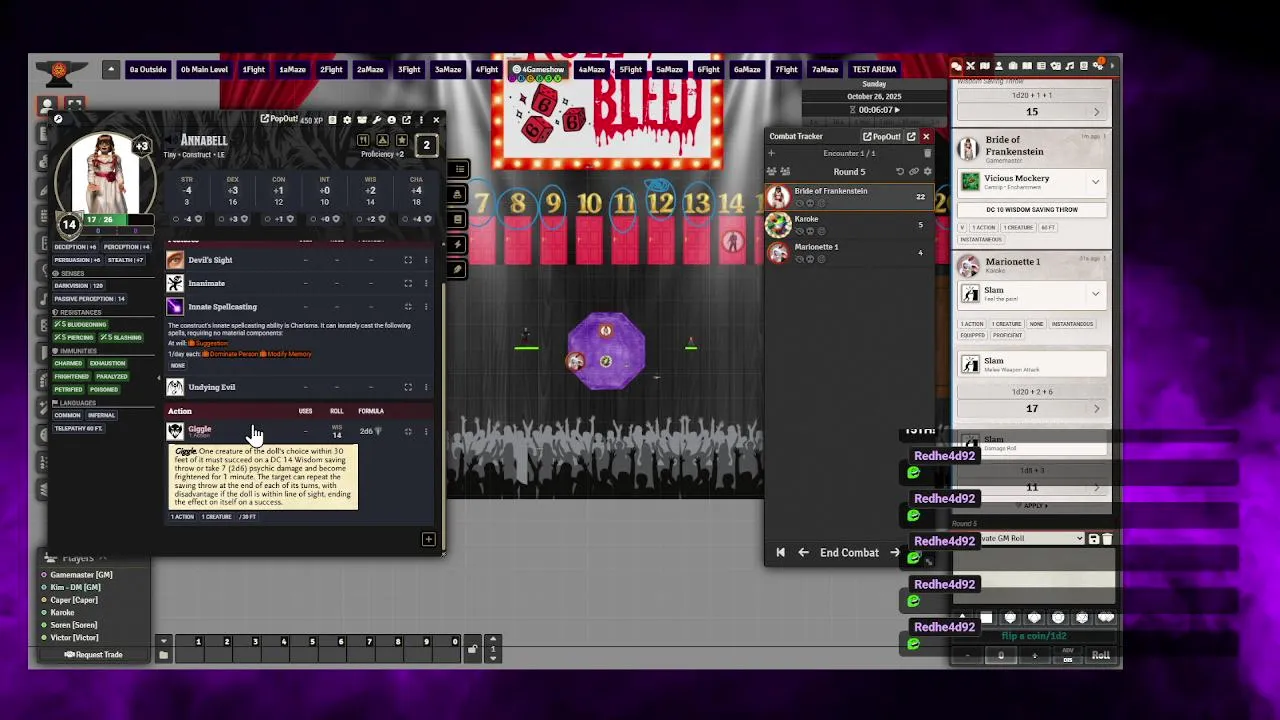1280x720 pixels.
Task: Click the Innate Spellcasting feature icon
Action: tap(175, 307)
